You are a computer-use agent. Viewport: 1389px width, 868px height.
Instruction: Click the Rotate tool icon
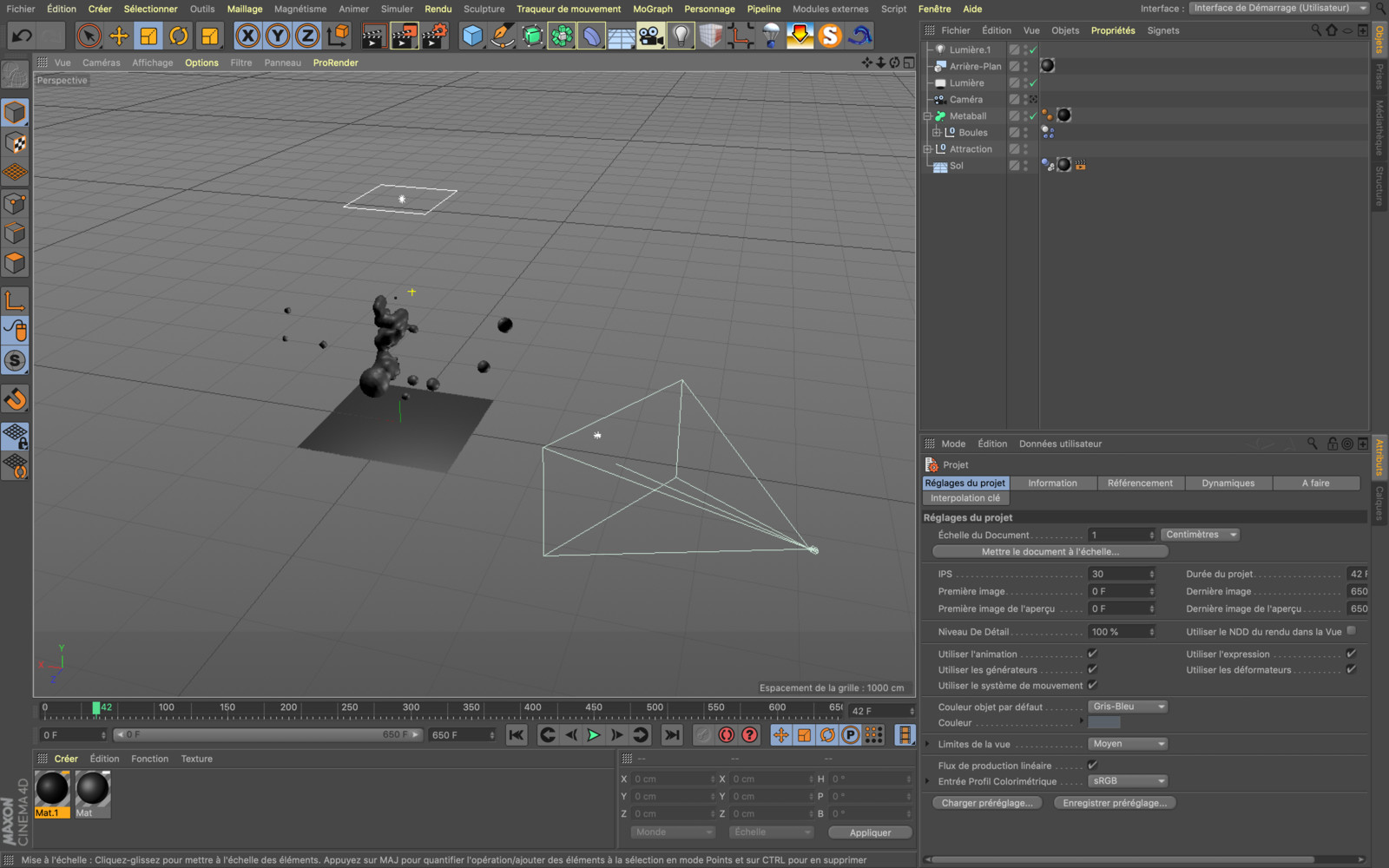[x=179, y=36]
